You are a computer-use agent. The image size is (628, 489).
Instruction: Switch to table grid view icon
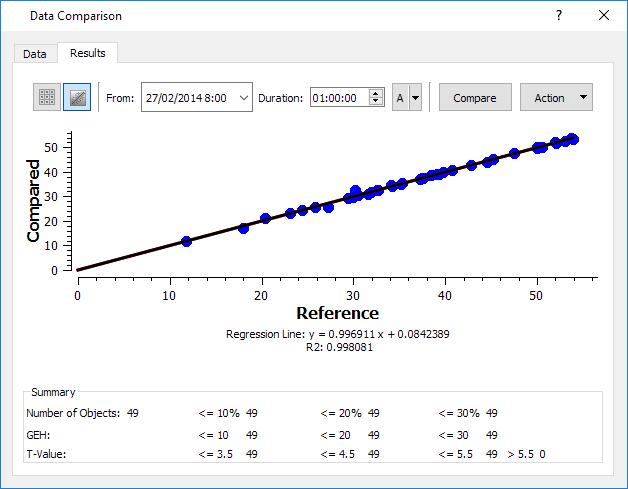coord(46,97)
